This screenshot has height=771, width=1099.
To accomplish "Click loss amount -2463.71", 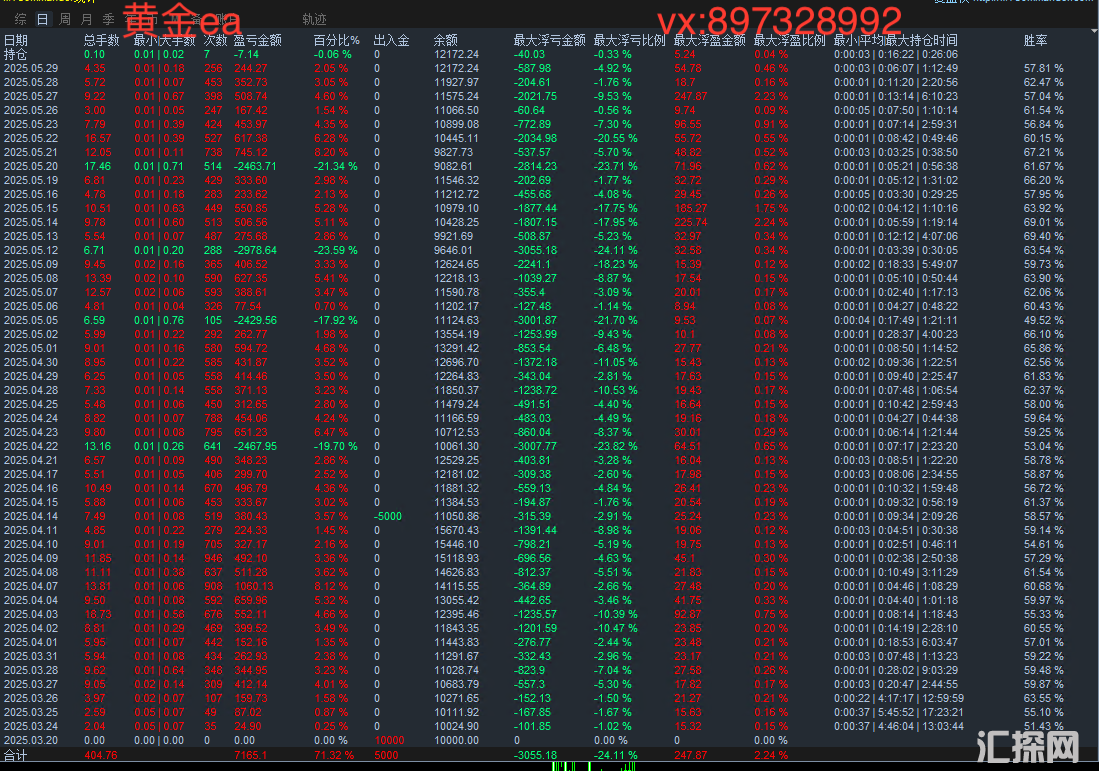I will [255, 166].
